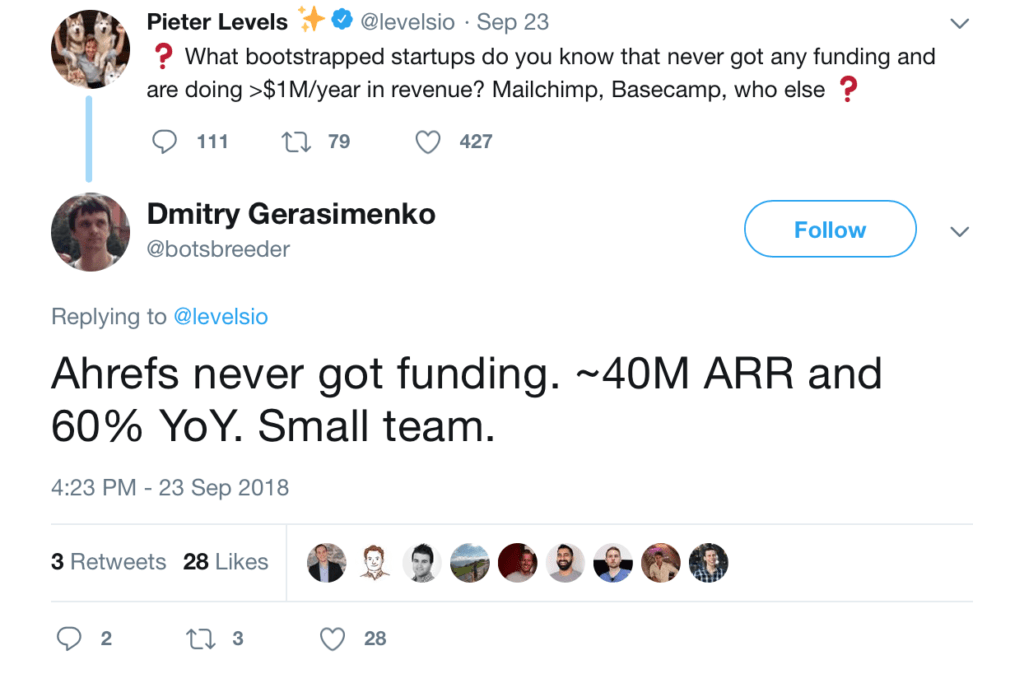The height and width of the screenshot is (683, 1024).
Task: Retweet Pieter Levels' original tweet
Action: [296, 141]
